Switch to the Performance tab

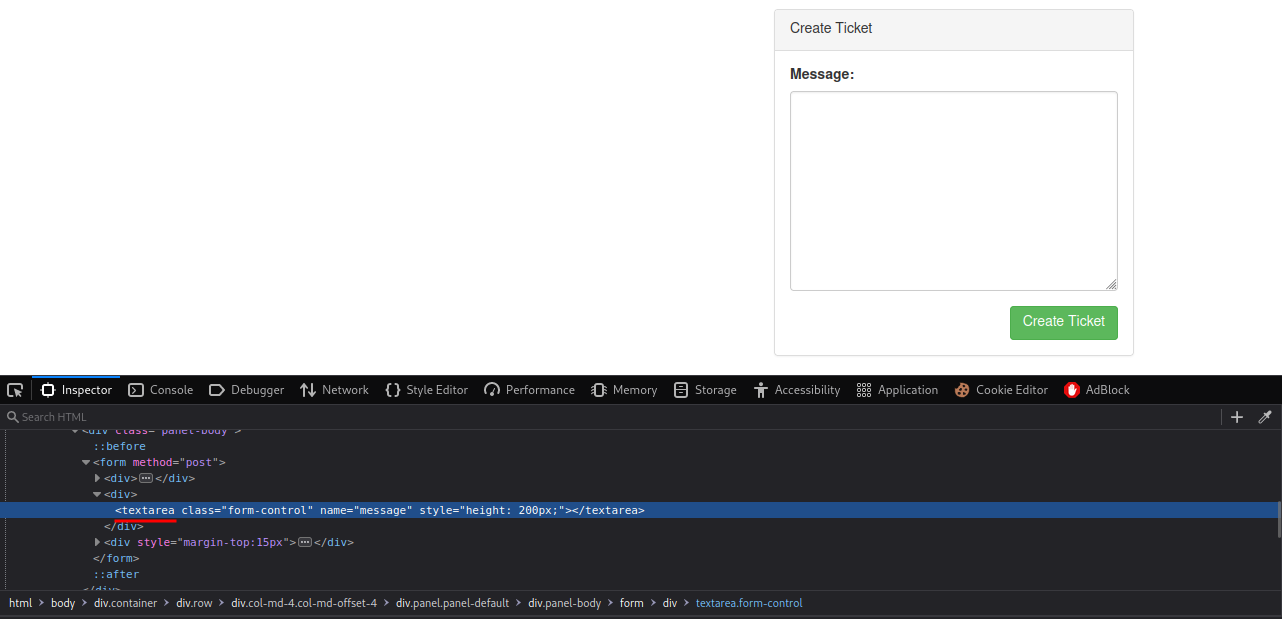pyautogui.click(x=529, y=390)
